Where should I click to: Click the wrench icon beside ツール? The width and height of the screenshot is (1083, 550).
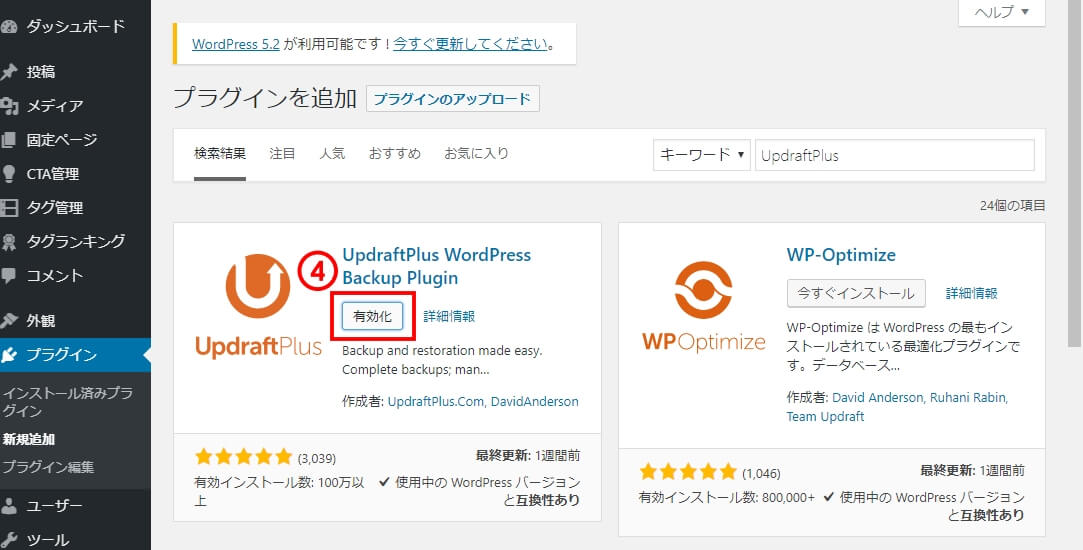8,540
